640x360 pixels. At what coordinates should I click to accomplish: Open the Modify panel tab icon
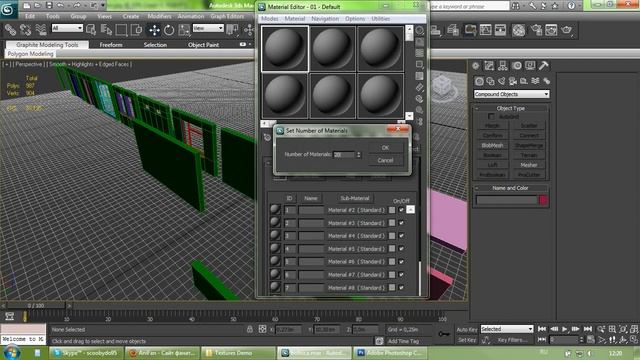point(489,66)
